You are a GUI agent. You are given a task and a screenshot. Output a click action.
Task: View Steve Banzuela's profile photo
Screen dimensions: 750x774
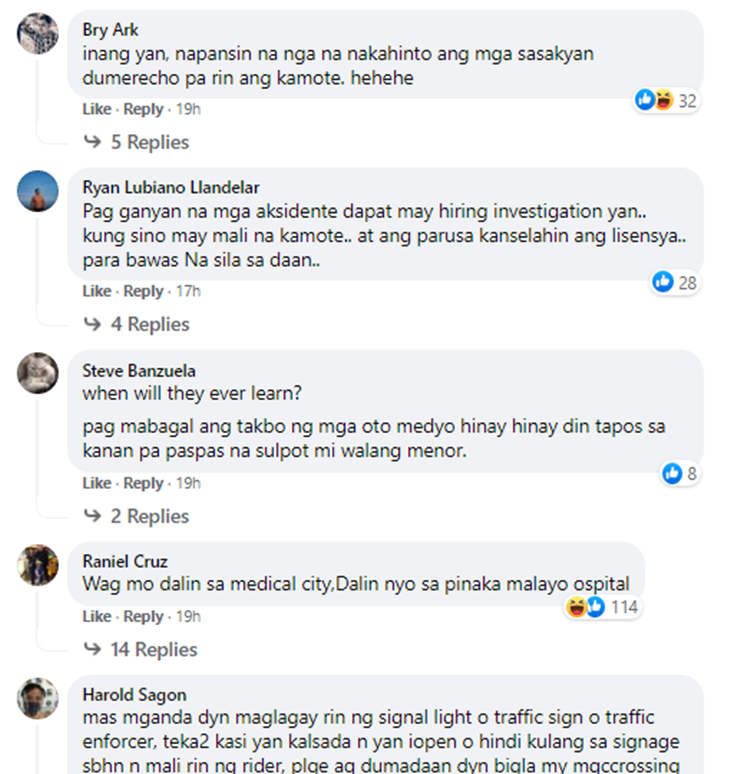point(38,373)
